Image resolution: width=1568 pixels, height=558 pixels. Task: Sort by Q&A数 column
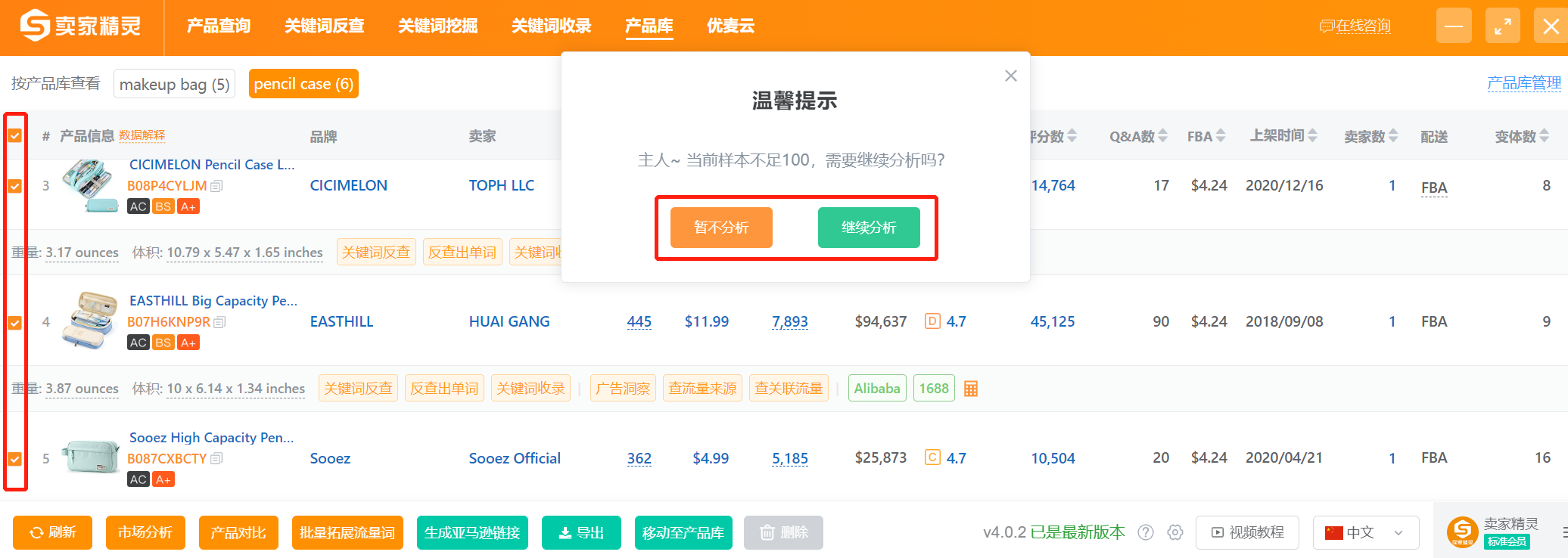point(1137,136)
